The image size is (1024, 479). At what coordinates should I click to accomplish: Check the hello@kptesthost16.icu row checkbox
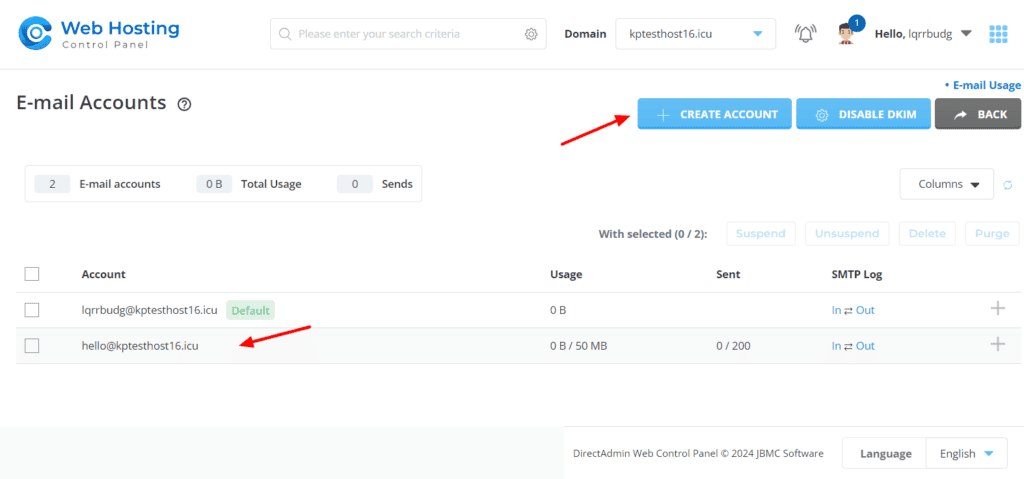[32, 346]
